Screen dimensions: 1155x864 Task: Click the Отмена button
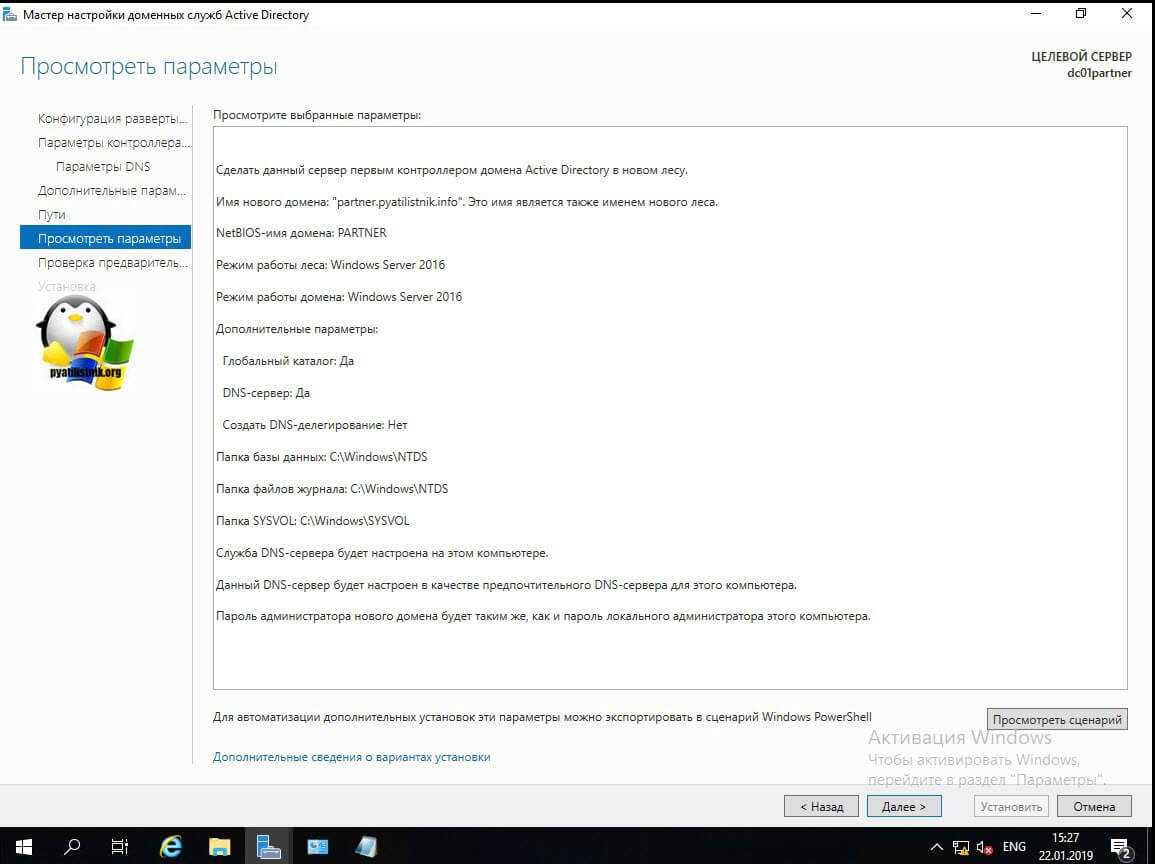click(x=1094, y=806)
